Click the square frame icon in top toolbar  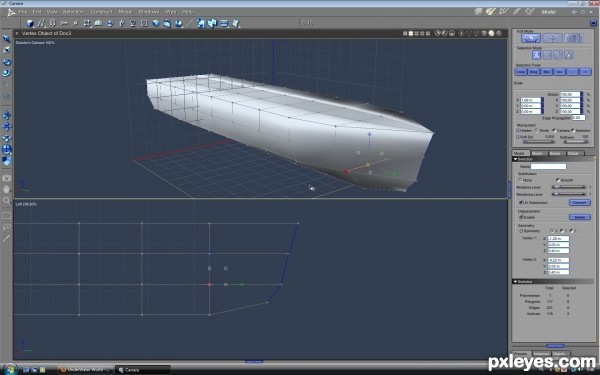[x=144, y=24]
